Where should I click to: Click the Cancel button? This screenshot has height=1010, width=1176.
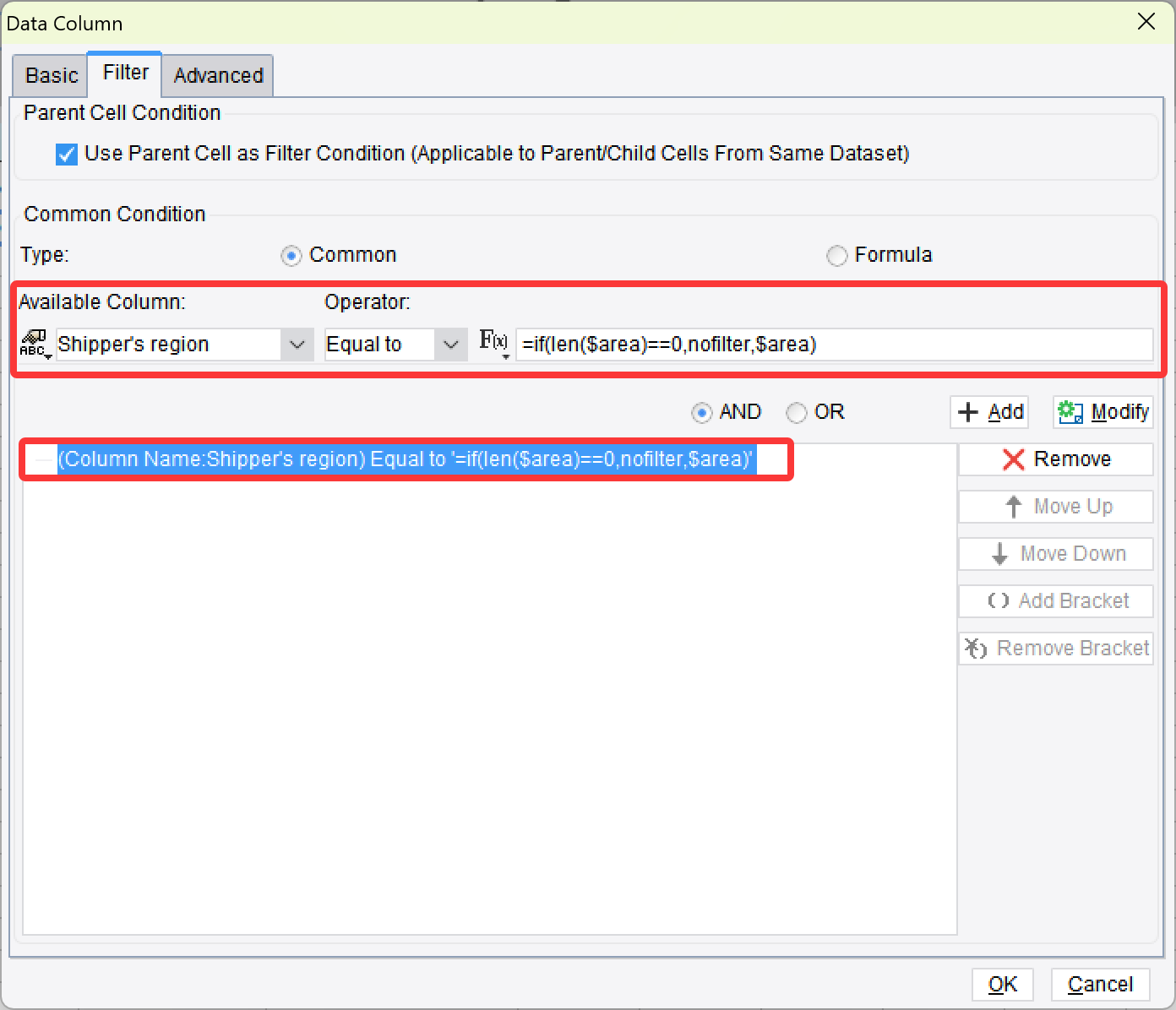pos(1100,985)
